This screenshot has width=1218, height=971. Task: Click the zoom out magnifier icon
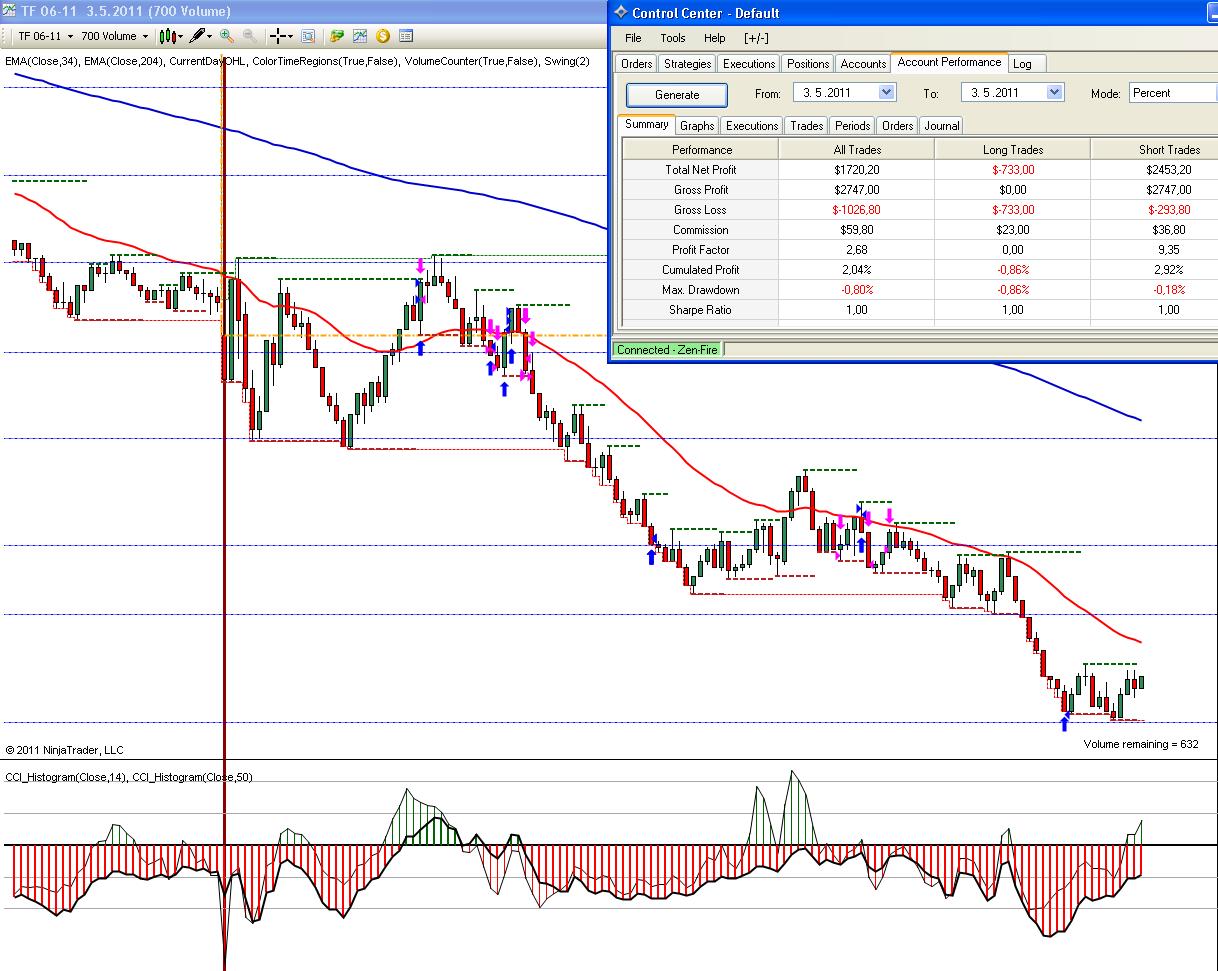(248, 36)
